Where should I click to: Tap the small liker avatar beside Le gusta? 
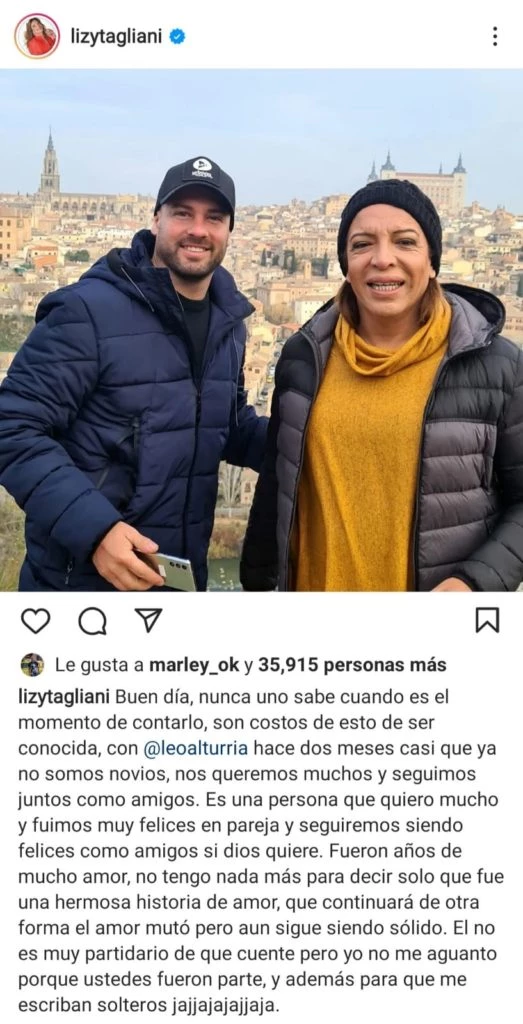pos(32,665)
